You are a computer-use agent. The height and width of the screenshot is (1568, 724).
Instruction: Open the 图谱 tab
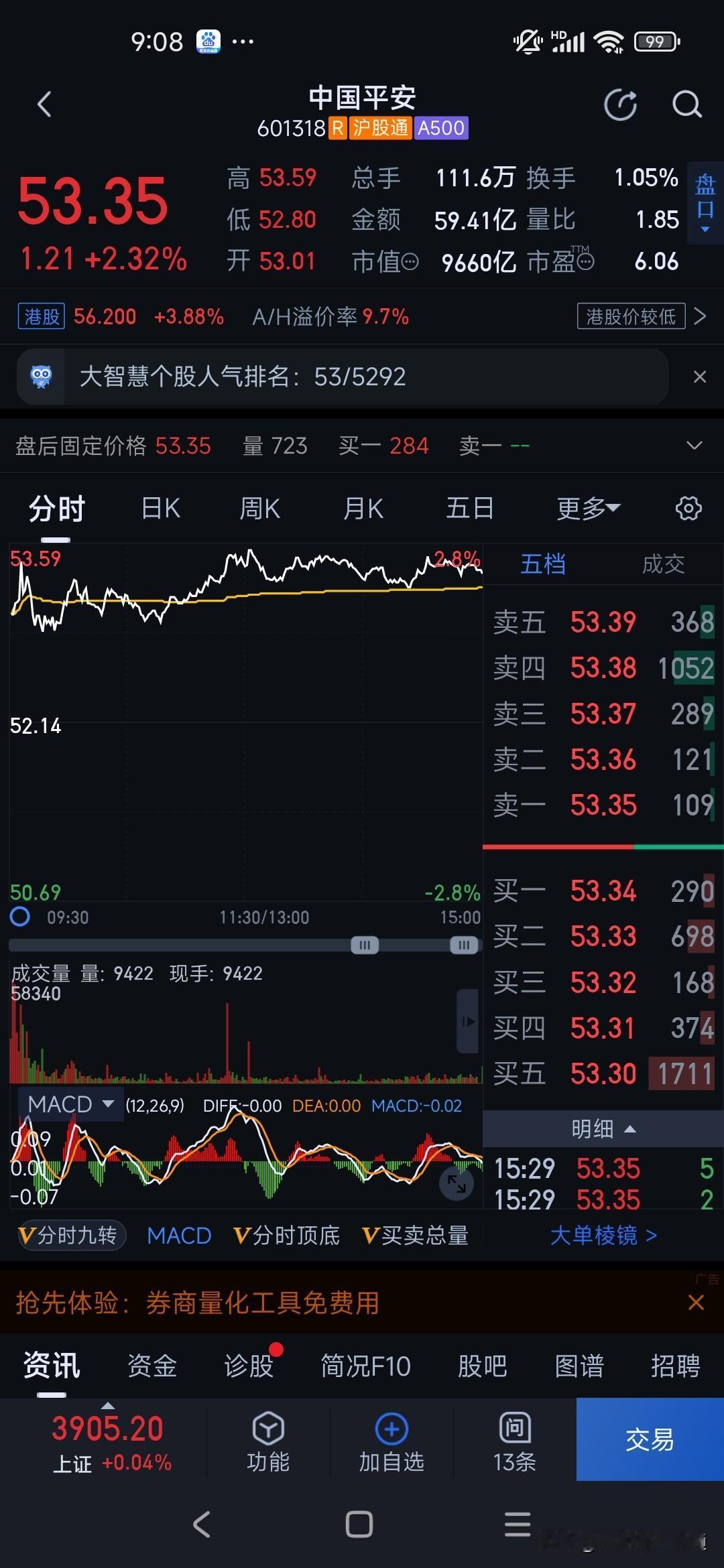coord(579,1365)
